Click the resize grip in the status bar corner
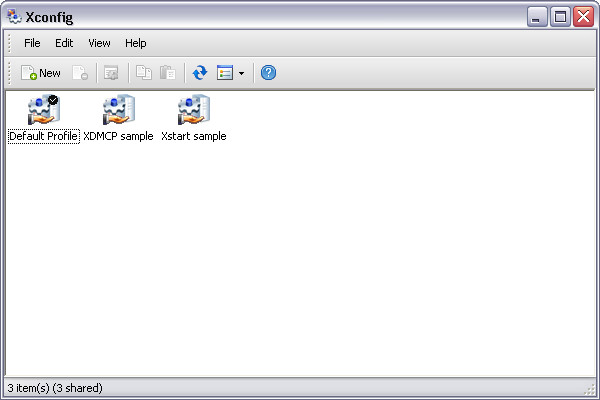 coord(591,390)
